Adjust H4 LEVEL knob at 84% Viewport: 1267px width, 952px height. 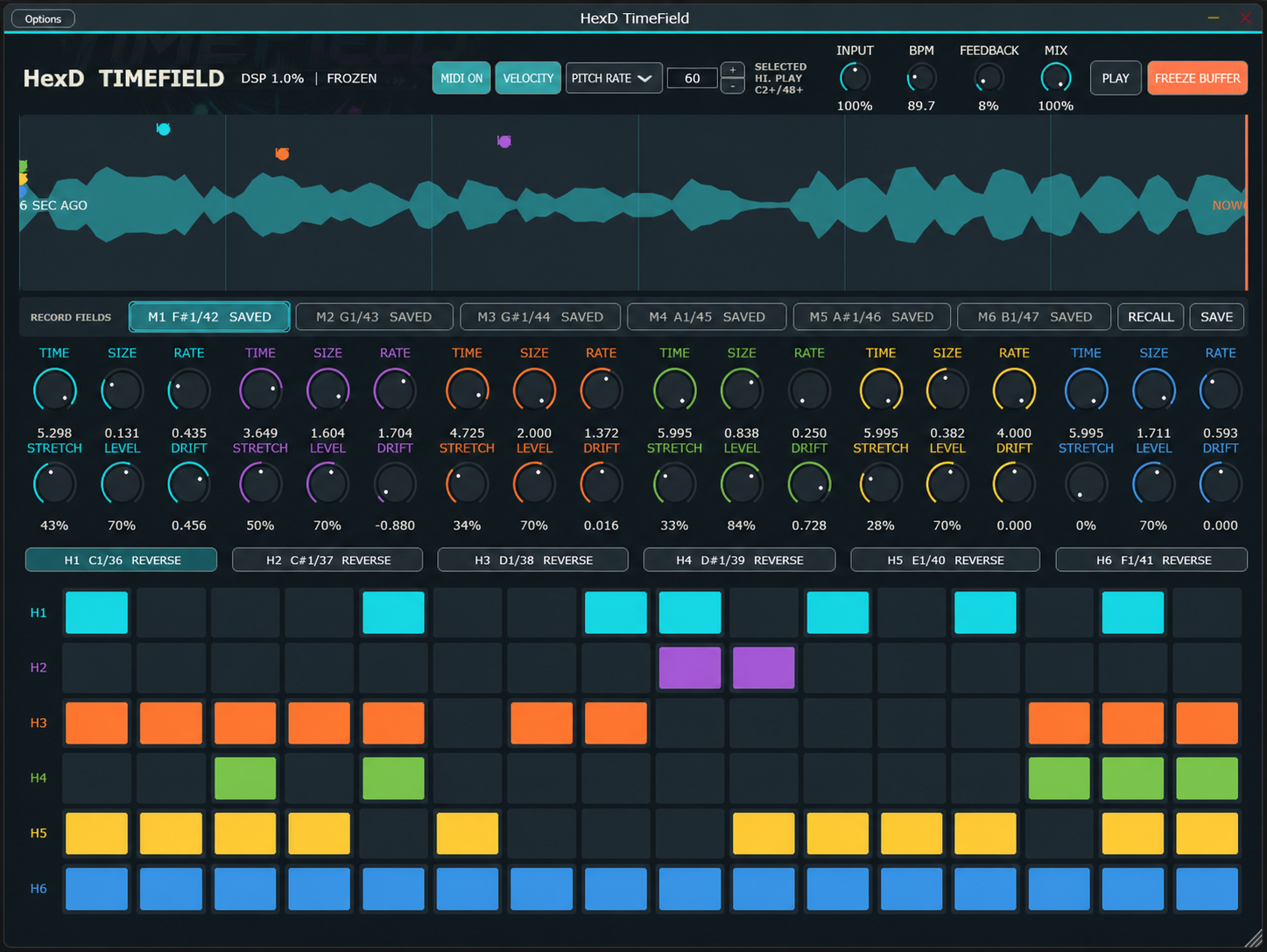tap(742, 483)
